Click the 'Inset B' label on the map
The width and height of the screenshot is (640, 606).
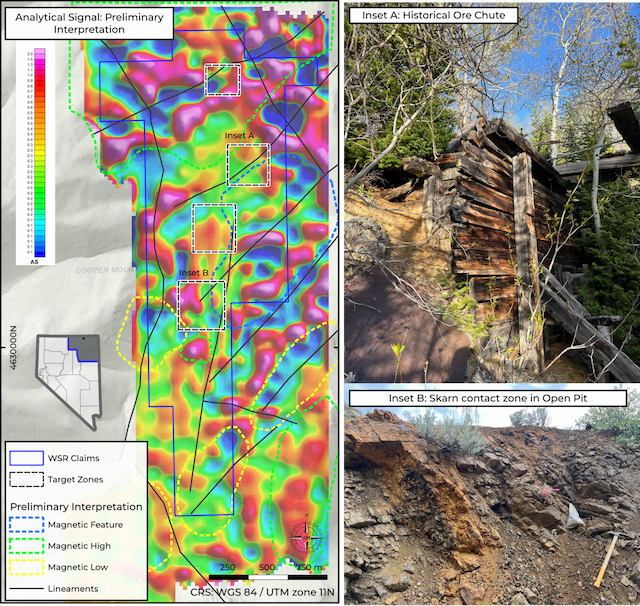pos(194,273)
